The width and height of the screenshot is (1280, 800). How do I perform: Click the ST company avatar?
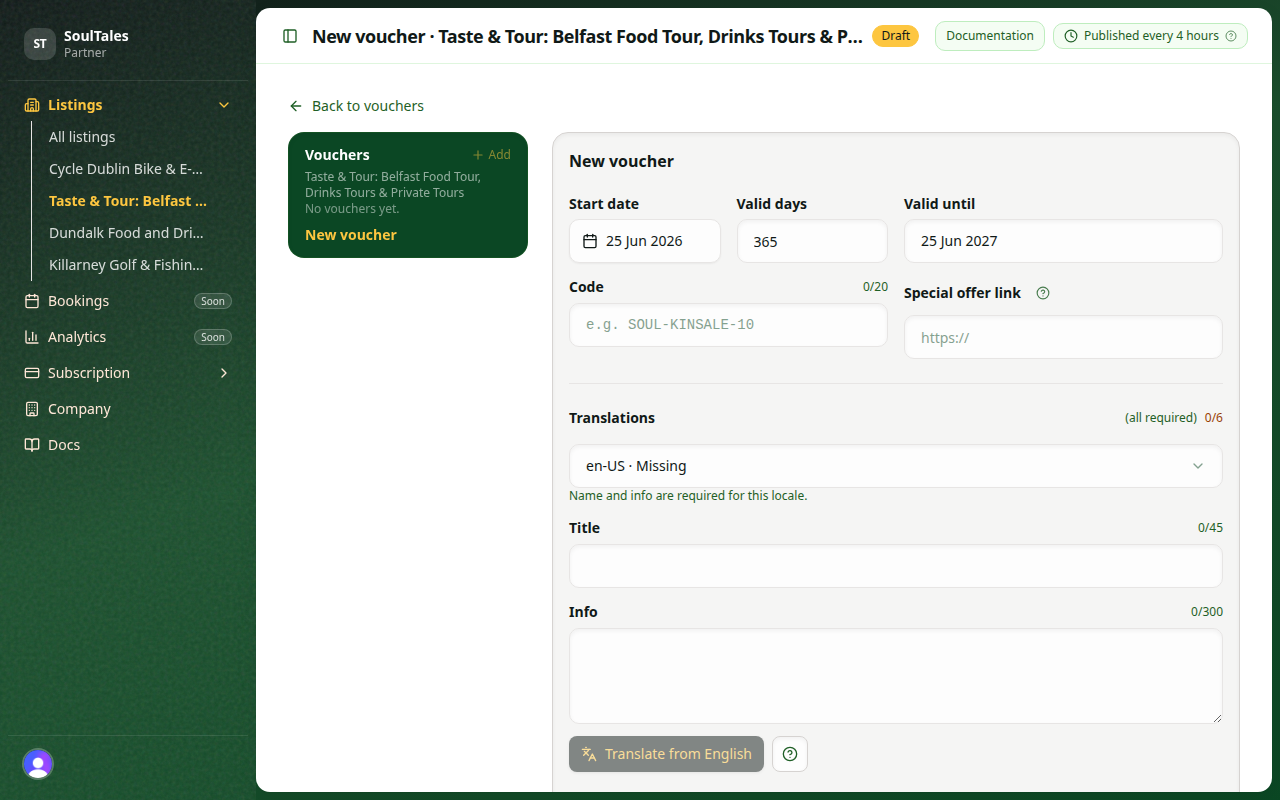pyautogui.click(x=40, y=44)
